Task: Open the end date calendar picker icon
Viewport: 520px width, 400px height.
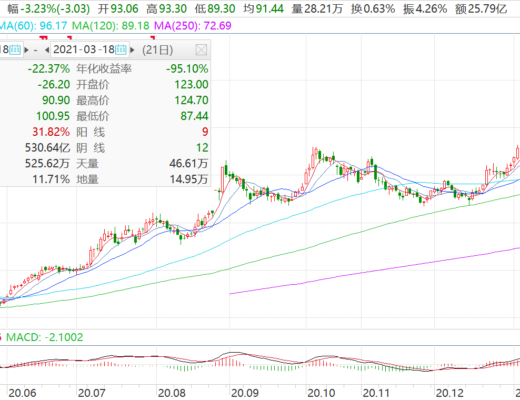Action: pyautogui.click(x=121, y=50)
